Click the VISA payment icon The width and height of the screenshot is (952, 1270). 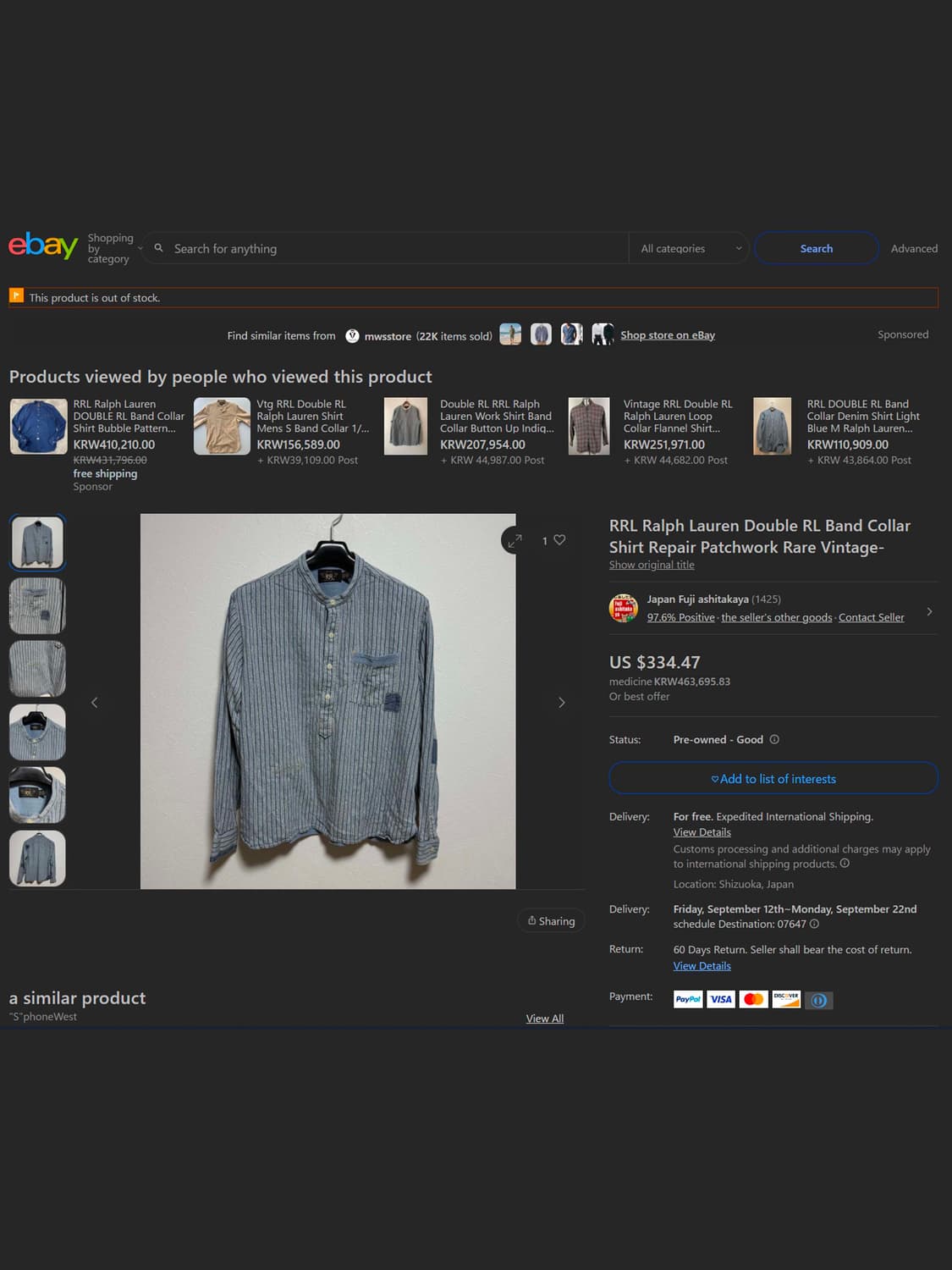(721, 999)
